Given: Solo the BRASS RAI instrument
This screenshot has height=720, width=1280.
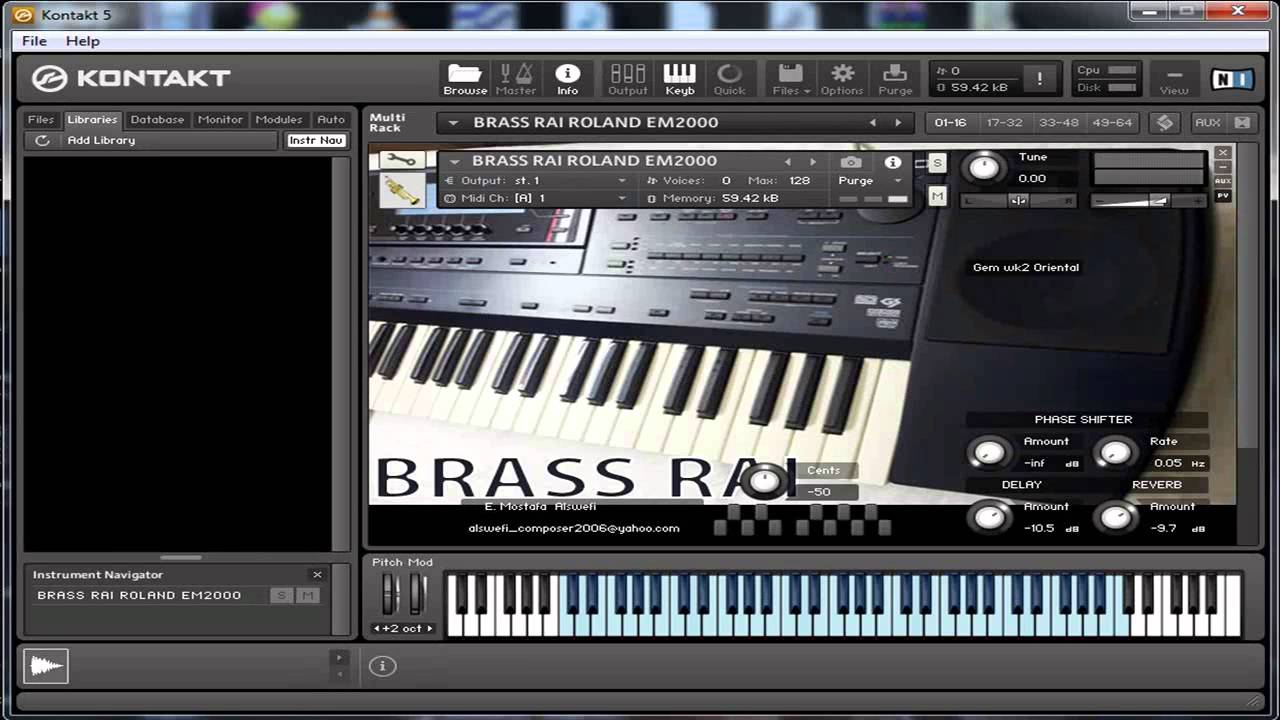Looking at the screenshot, I should tap(937, 163).
